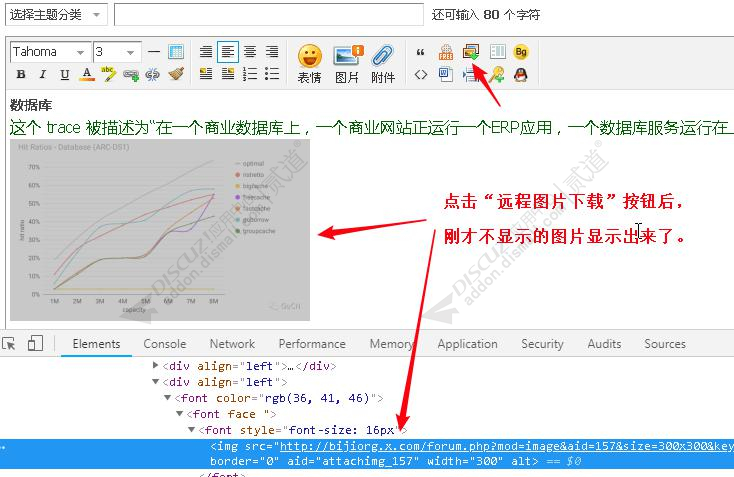Image resolution: width=734 pixels, height=477 pixels.
Task: Insert QQ penguin contact icon
Action: coord(521,74)
